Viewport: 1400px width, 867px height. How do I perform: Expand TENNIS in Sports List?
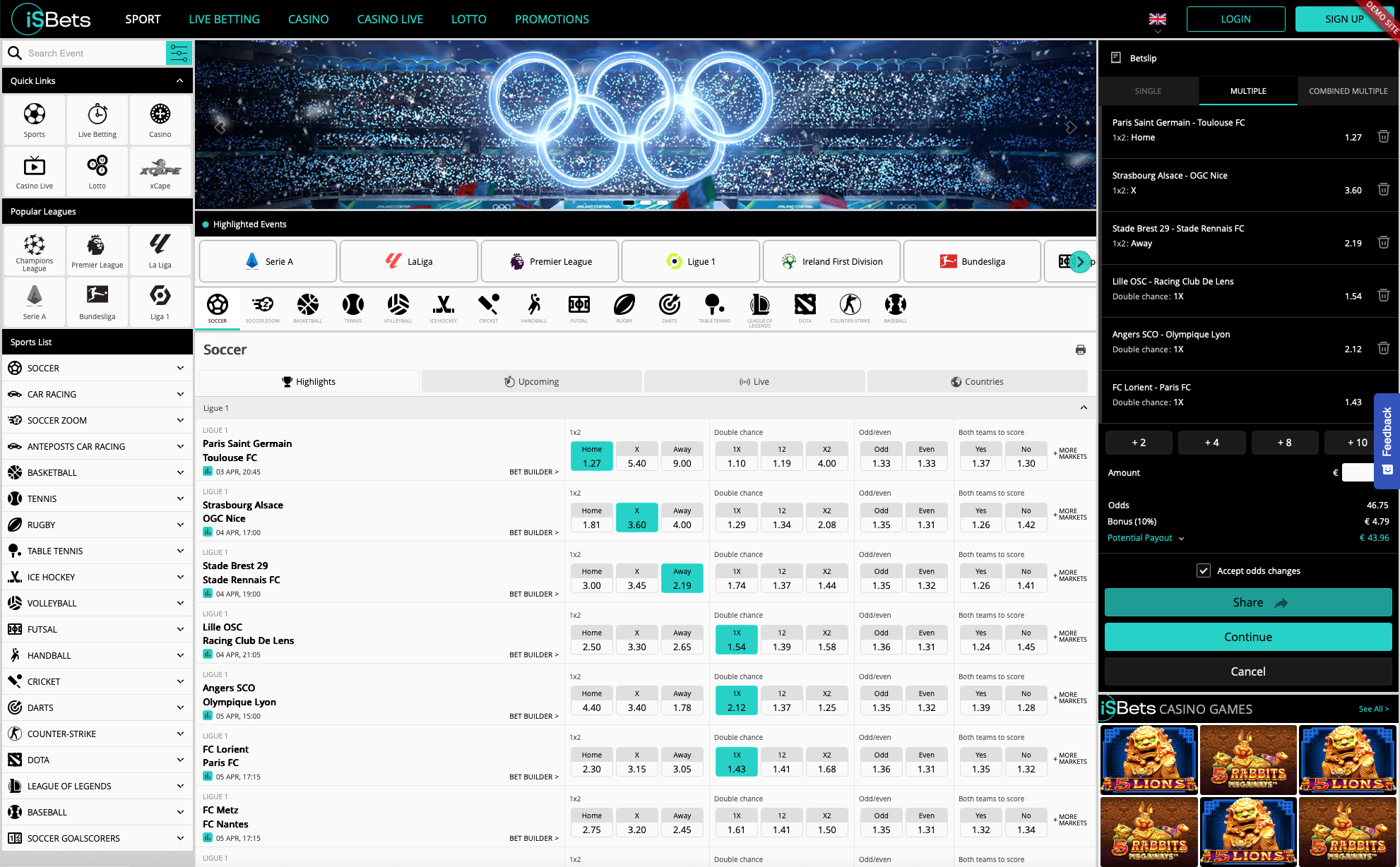tap(97, 498)
